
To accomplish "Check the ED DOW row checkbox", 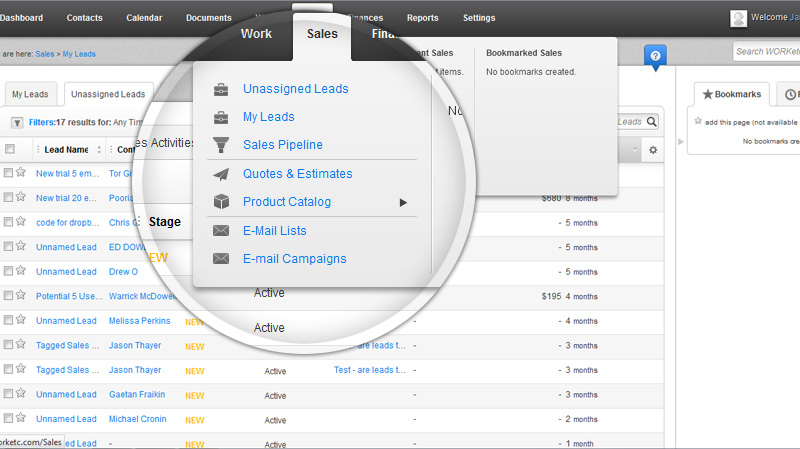I will (8, 246).
